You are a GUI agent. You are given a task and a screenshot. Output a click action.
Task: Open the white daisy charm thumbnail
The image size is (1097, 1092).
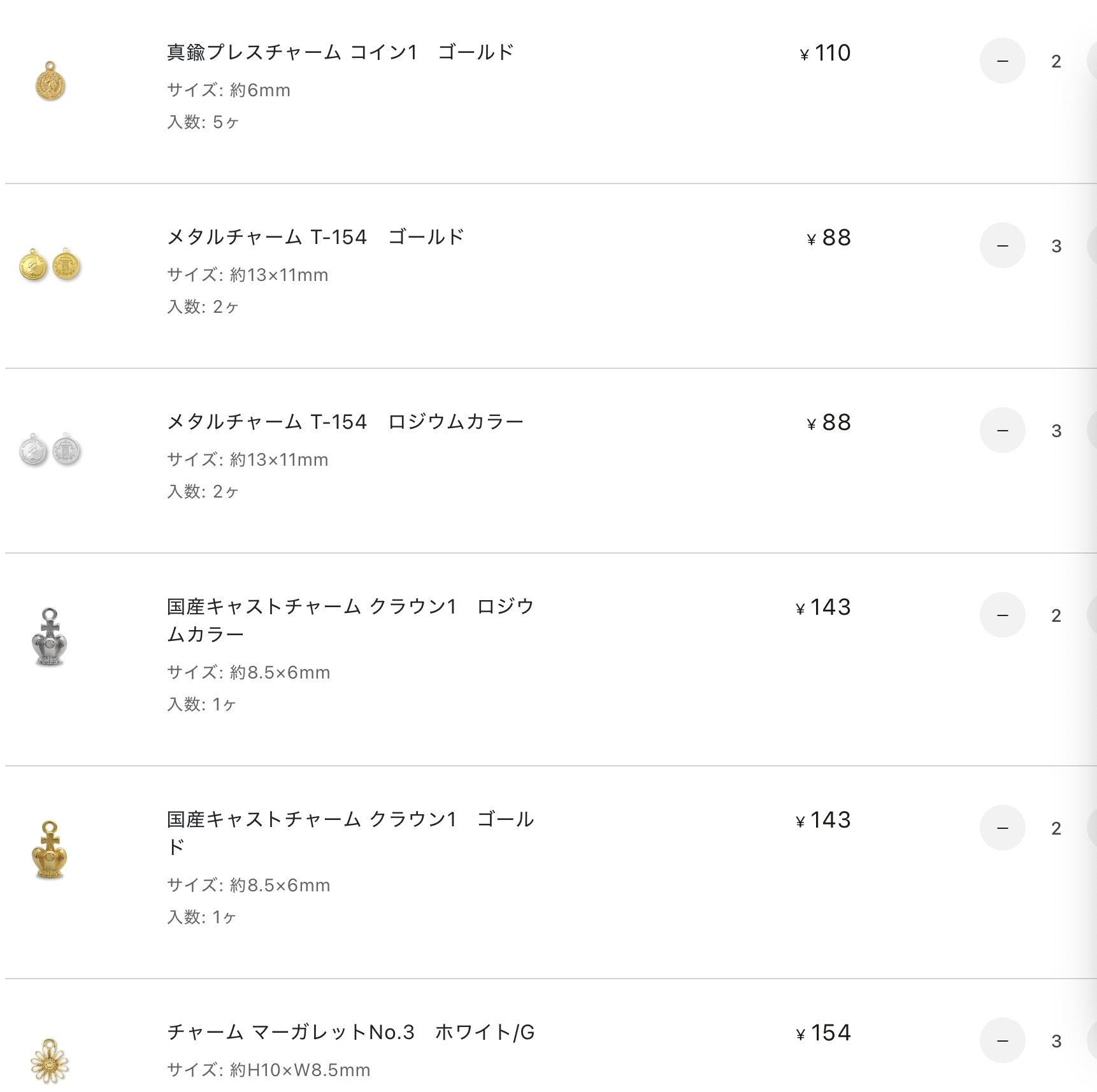pyautogui.click(x=50, y=1060)
